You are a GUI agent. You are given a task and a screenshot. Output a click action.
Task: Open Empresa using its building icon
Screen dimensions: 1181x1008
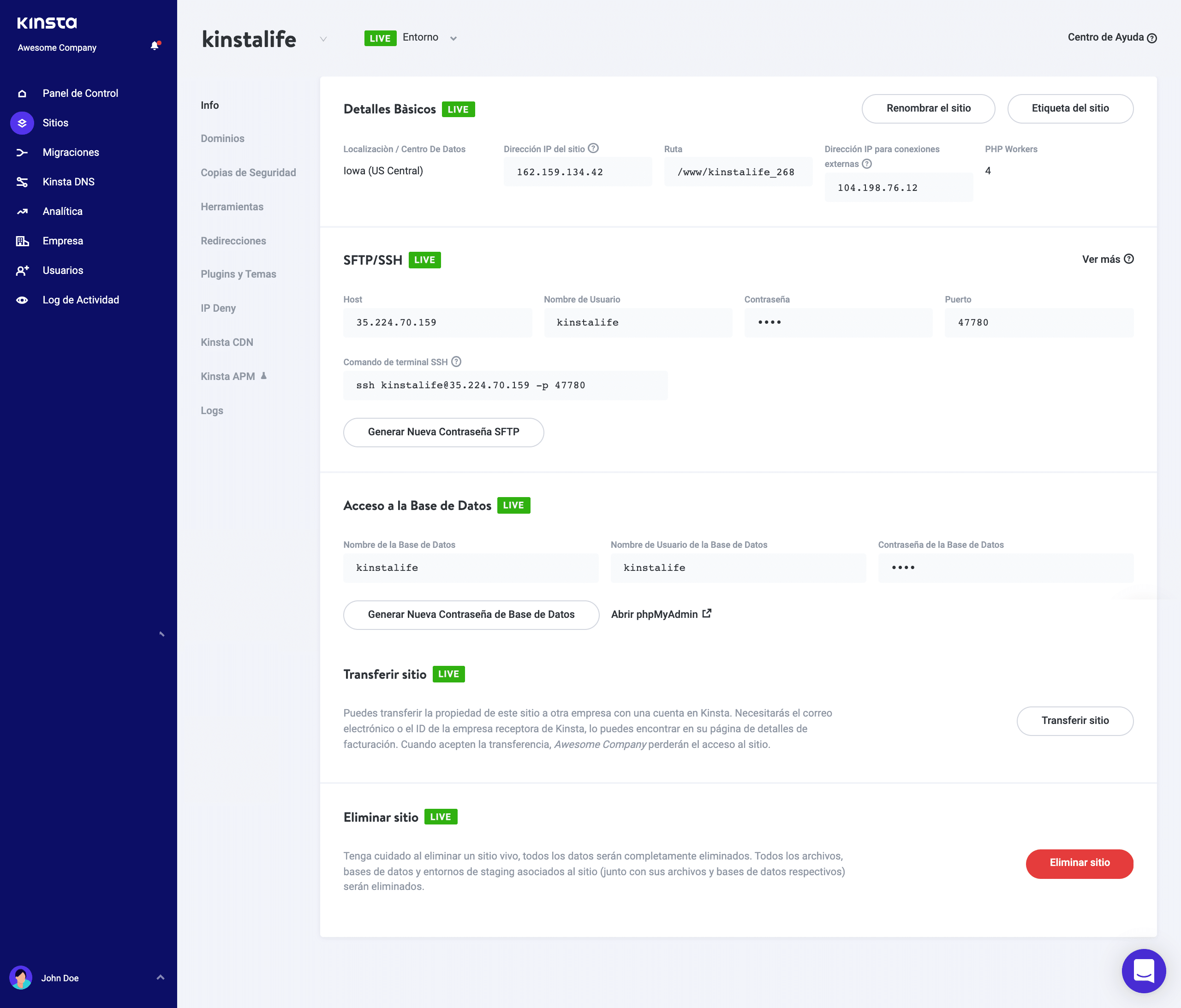[x=22, y=240]
